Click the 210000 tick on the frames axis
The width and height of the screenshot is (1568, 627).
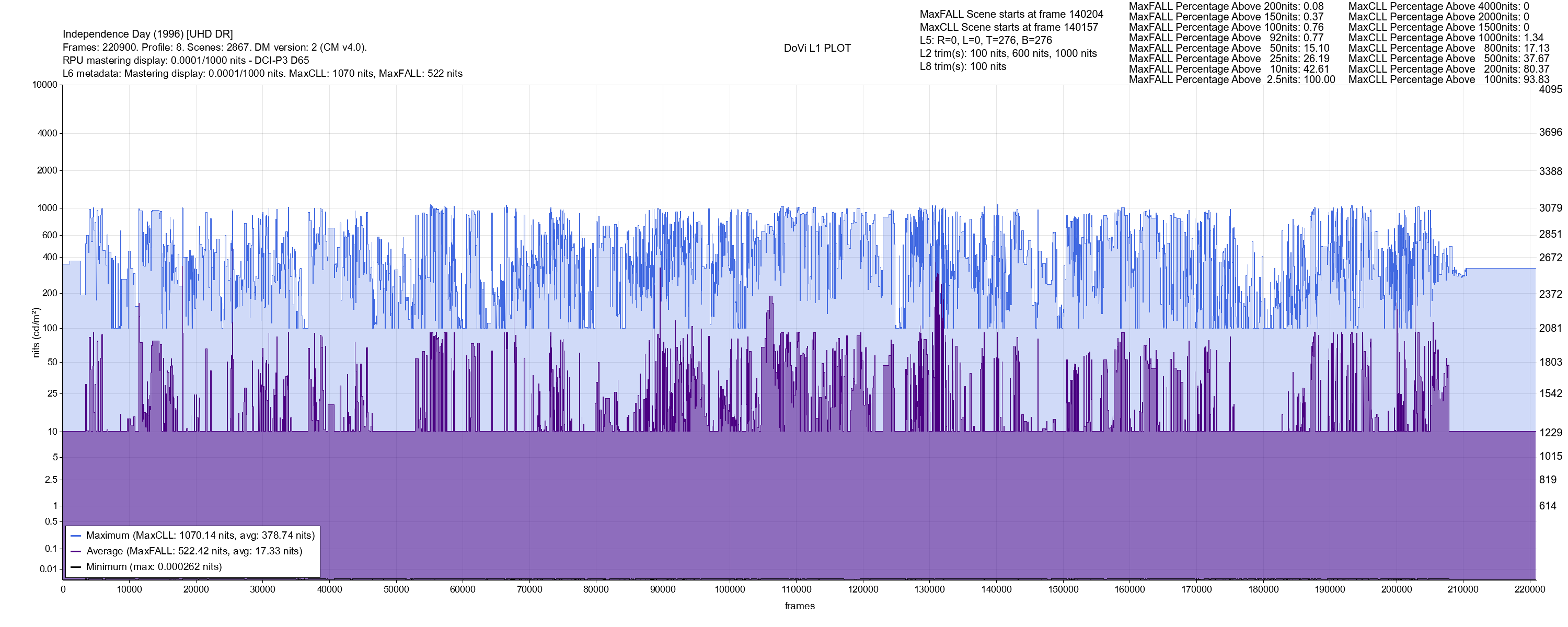(1463, 589)
